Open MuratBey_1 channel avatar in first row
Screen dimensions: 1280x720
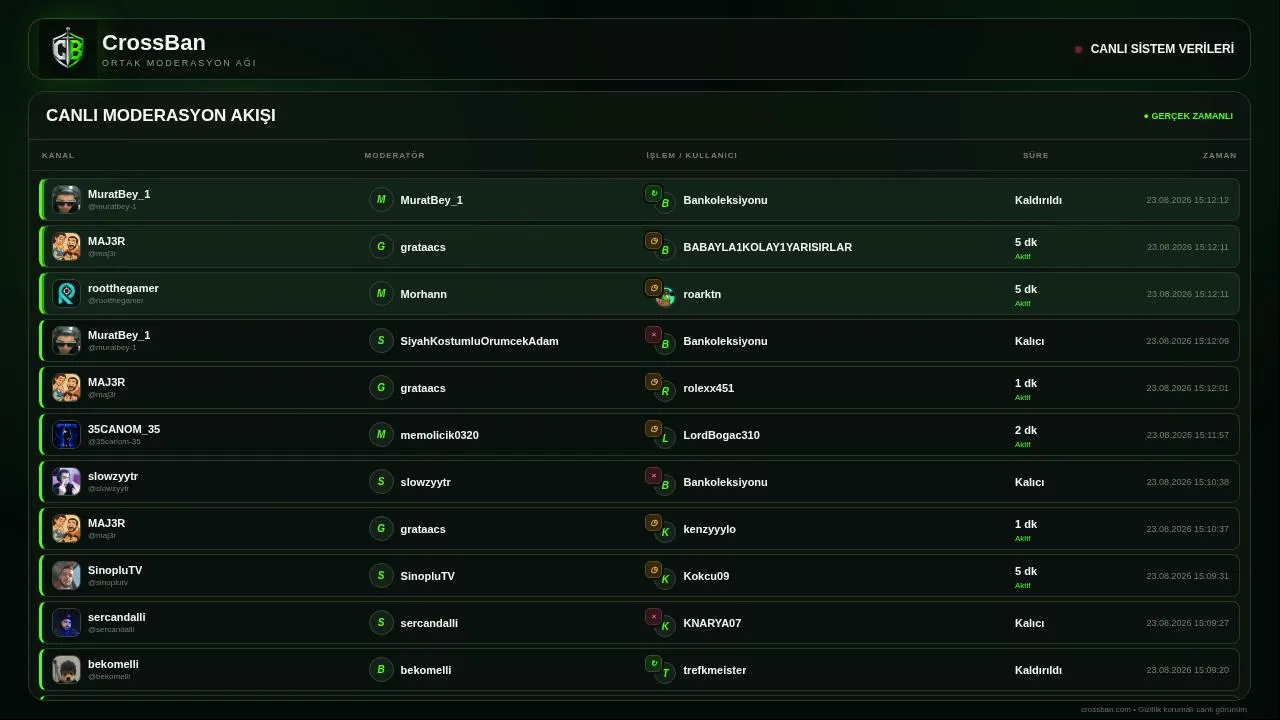tap(66, 199)
